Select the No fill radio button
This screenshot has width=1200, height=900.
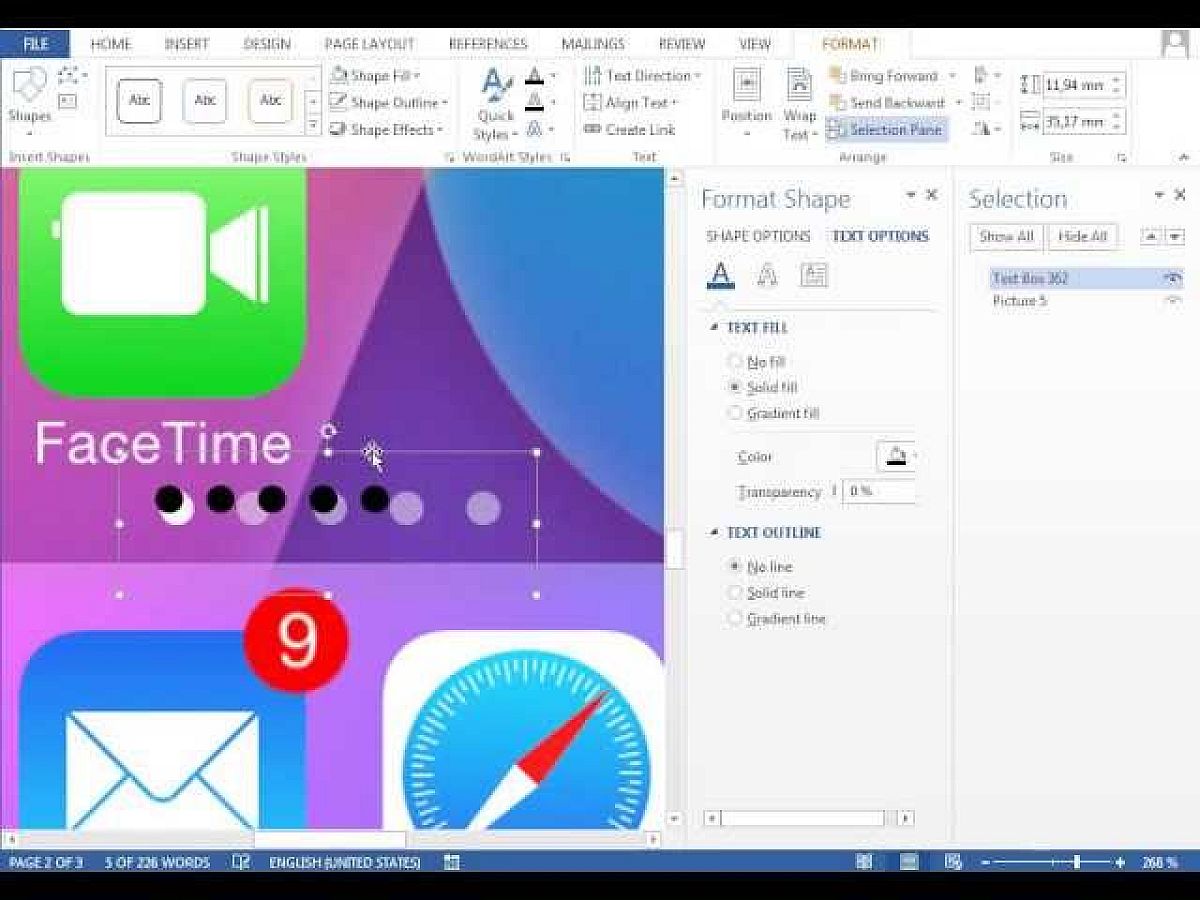[x=735, y=361]
